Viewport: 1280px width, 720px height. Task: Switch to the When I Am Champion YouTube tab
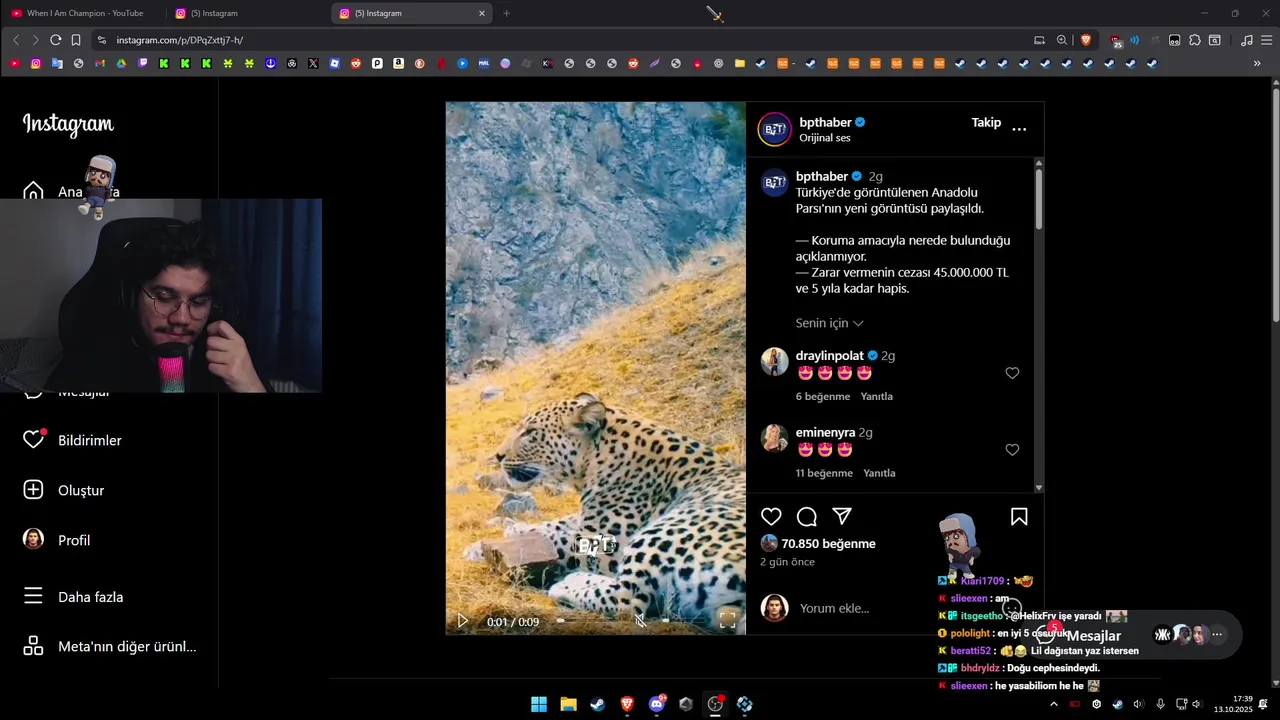[84, 13]
